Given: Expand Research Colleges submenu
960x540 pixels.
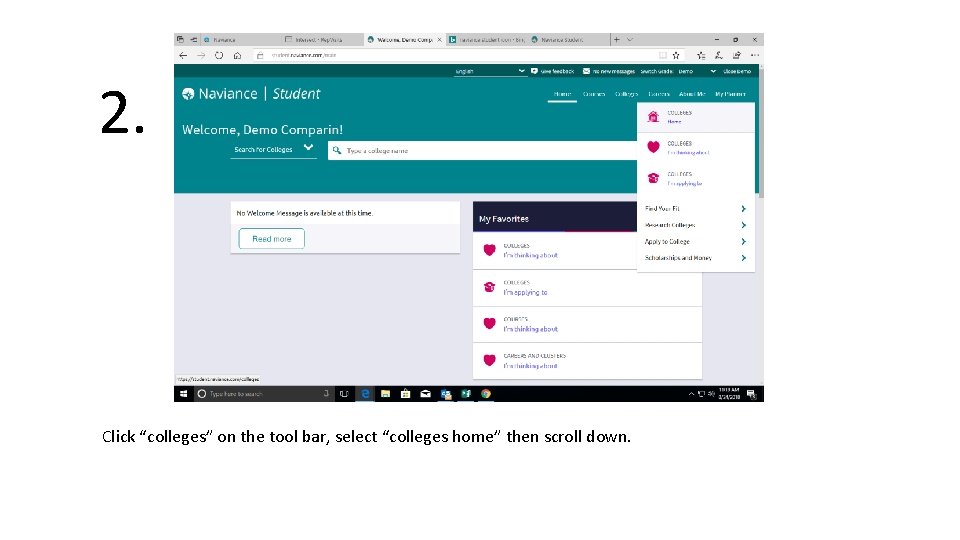Looking at the screenshot, I should pos(696,225).
